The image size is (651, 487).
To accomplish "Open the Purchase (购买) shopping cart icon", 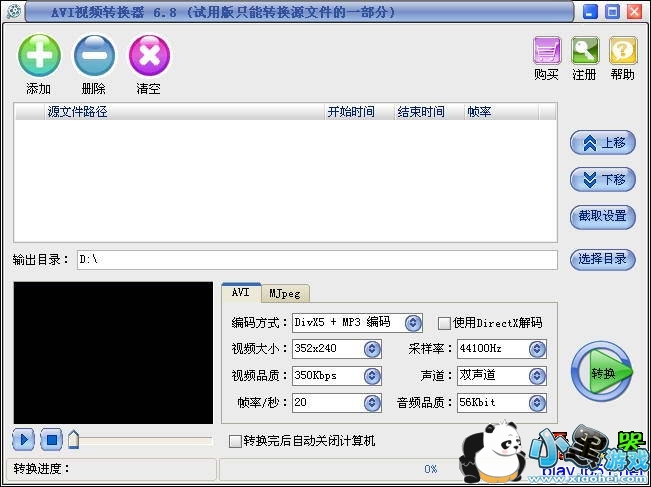I will (547, 50).
